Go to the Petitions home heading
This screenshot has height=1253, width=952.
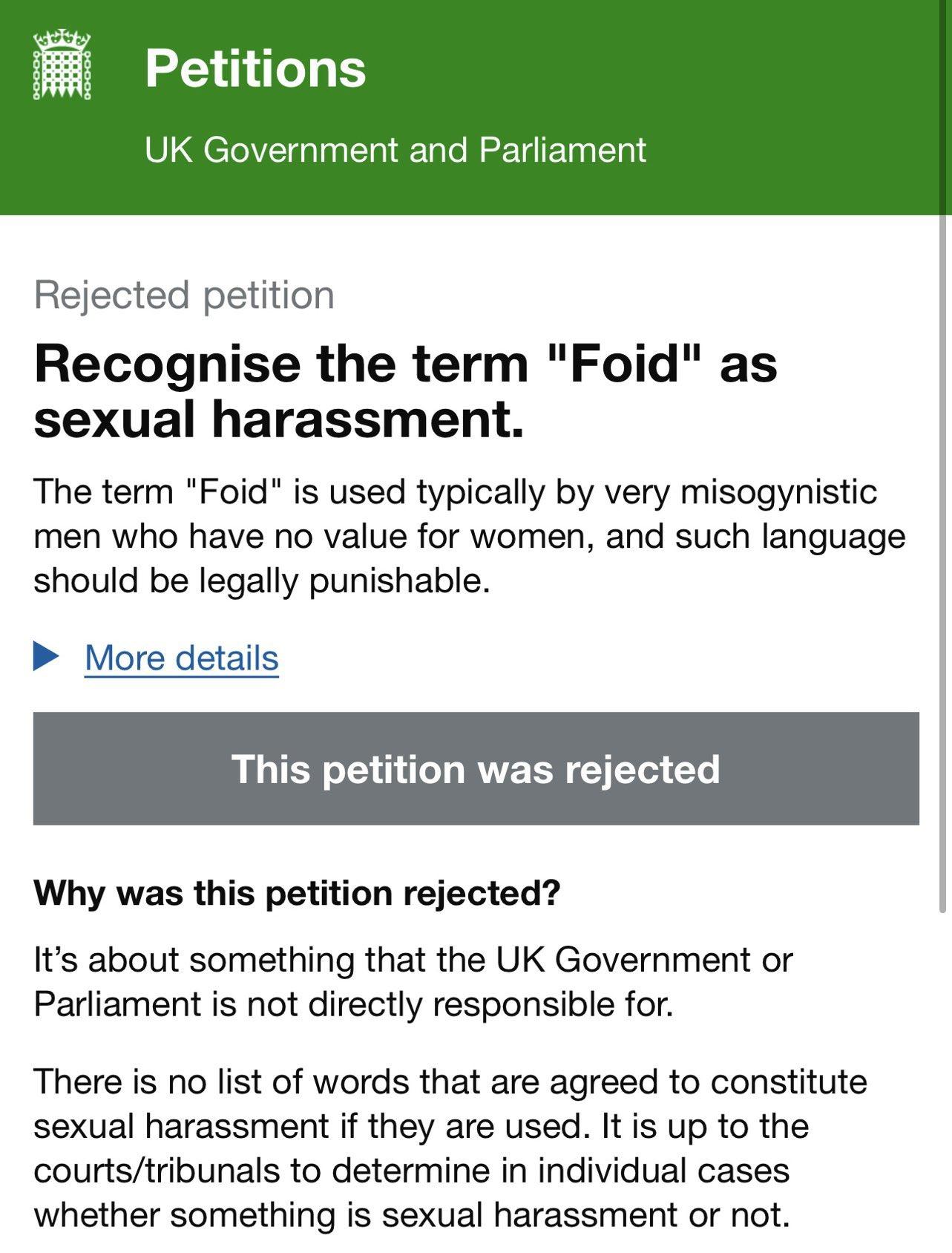[x=255, y=68]
